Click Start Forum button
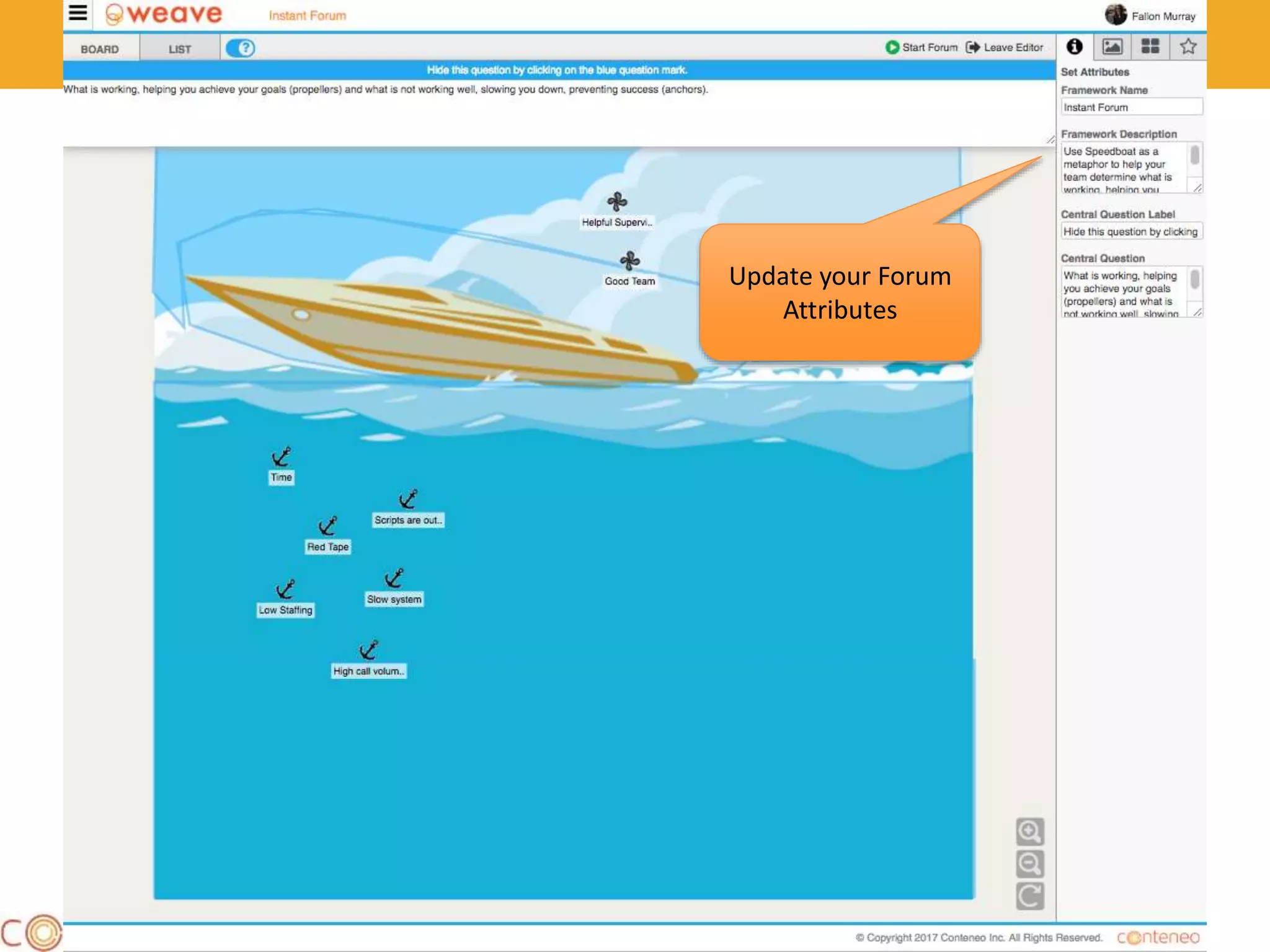1270x952 pixels. (921, 48)
